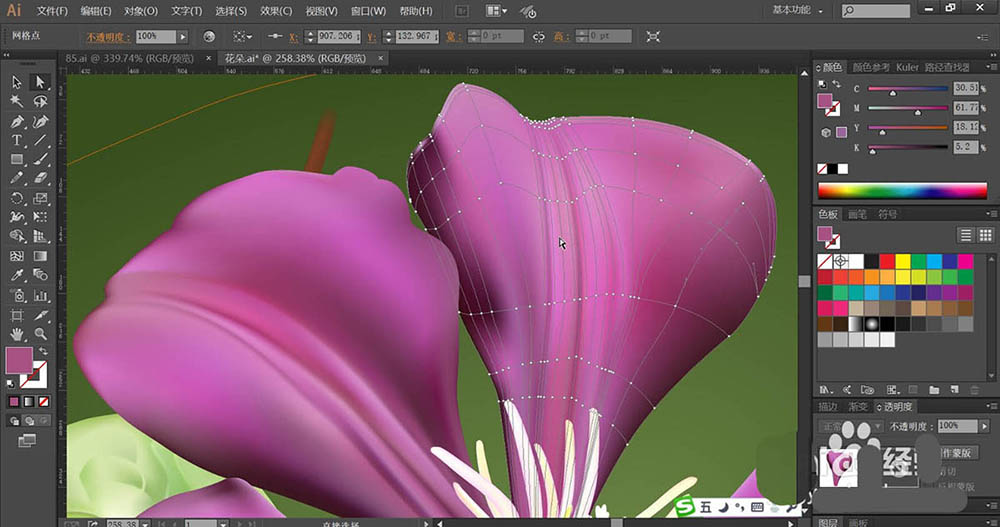Toggle constrain width and height proportions link
The image size is (1000, 527).
(539, 36)
